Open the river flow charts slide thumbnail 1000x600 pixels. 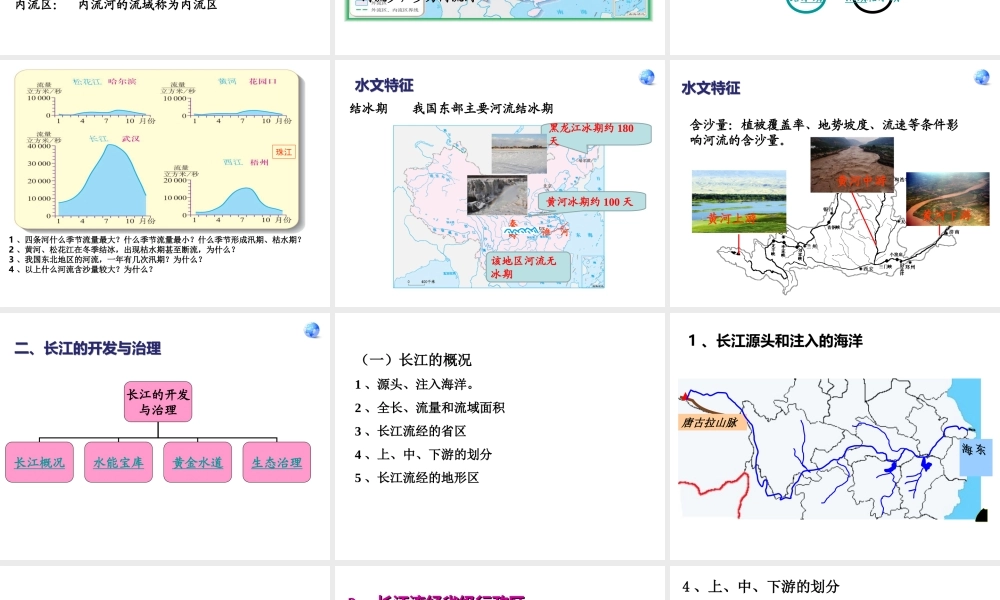tap(165, 184)
